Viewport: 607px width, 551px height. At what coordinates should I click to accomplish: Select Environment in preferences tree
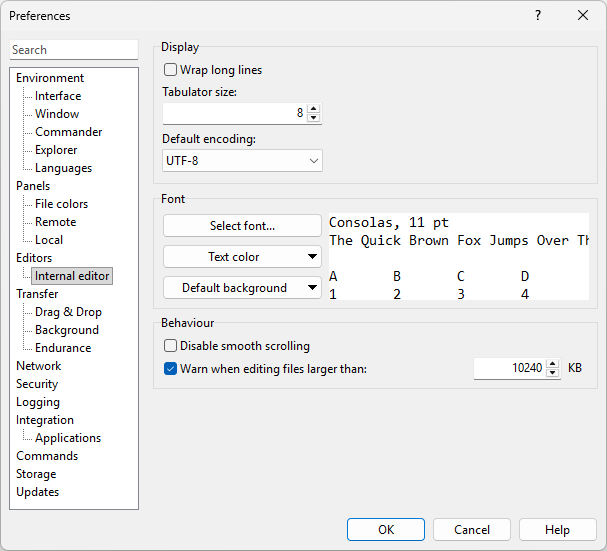pos(50,78)
